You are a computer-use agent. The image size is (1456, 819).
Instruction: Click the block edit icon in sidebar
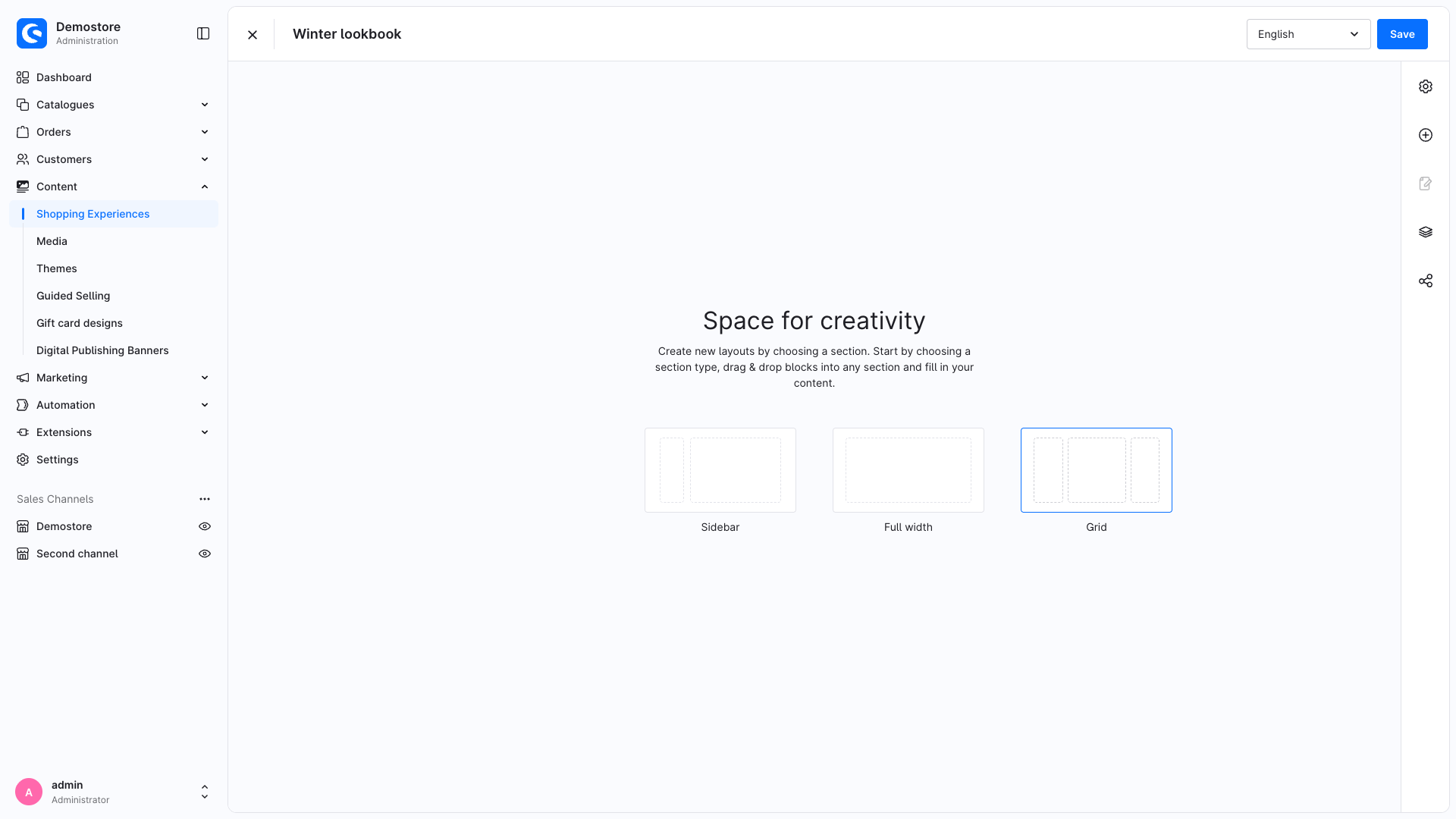(x=1426, y=184)
